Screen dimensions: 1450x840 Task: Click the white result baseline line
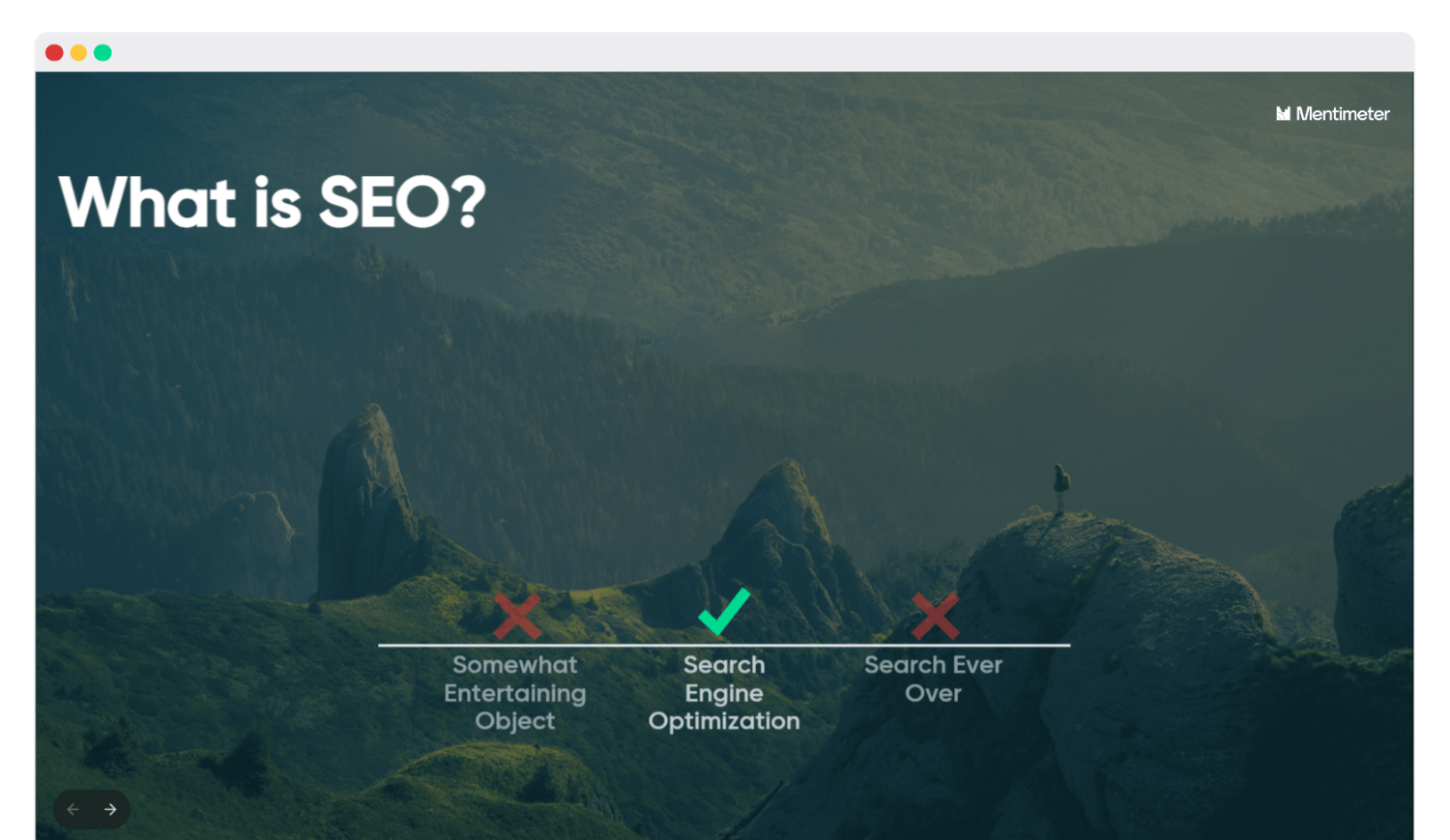pyautogui.click(x=724, y=645)
